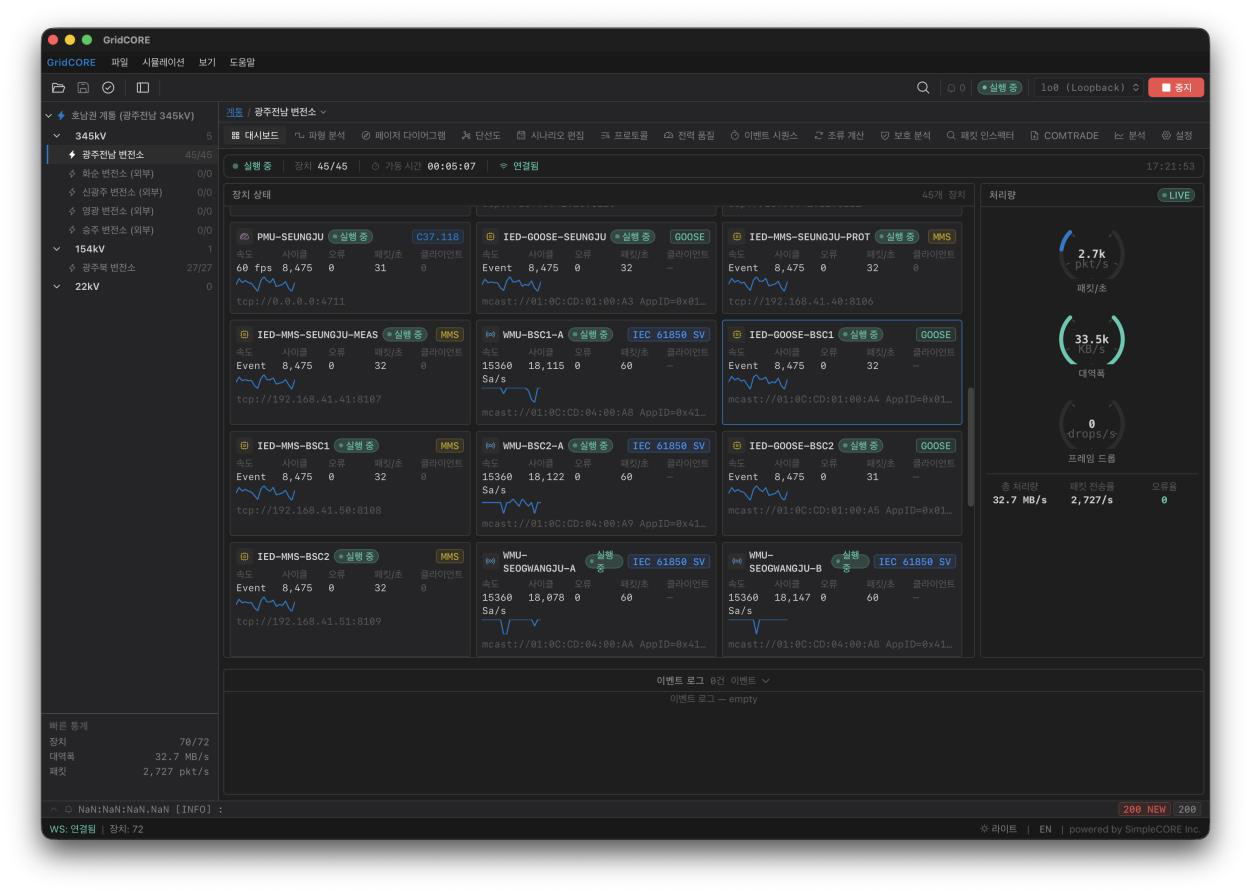The height and width of the screenshot is (894, 1251).
Task: Click the open folder icon in toolbar
Action: pyautogui.click(x=59, y=88)
